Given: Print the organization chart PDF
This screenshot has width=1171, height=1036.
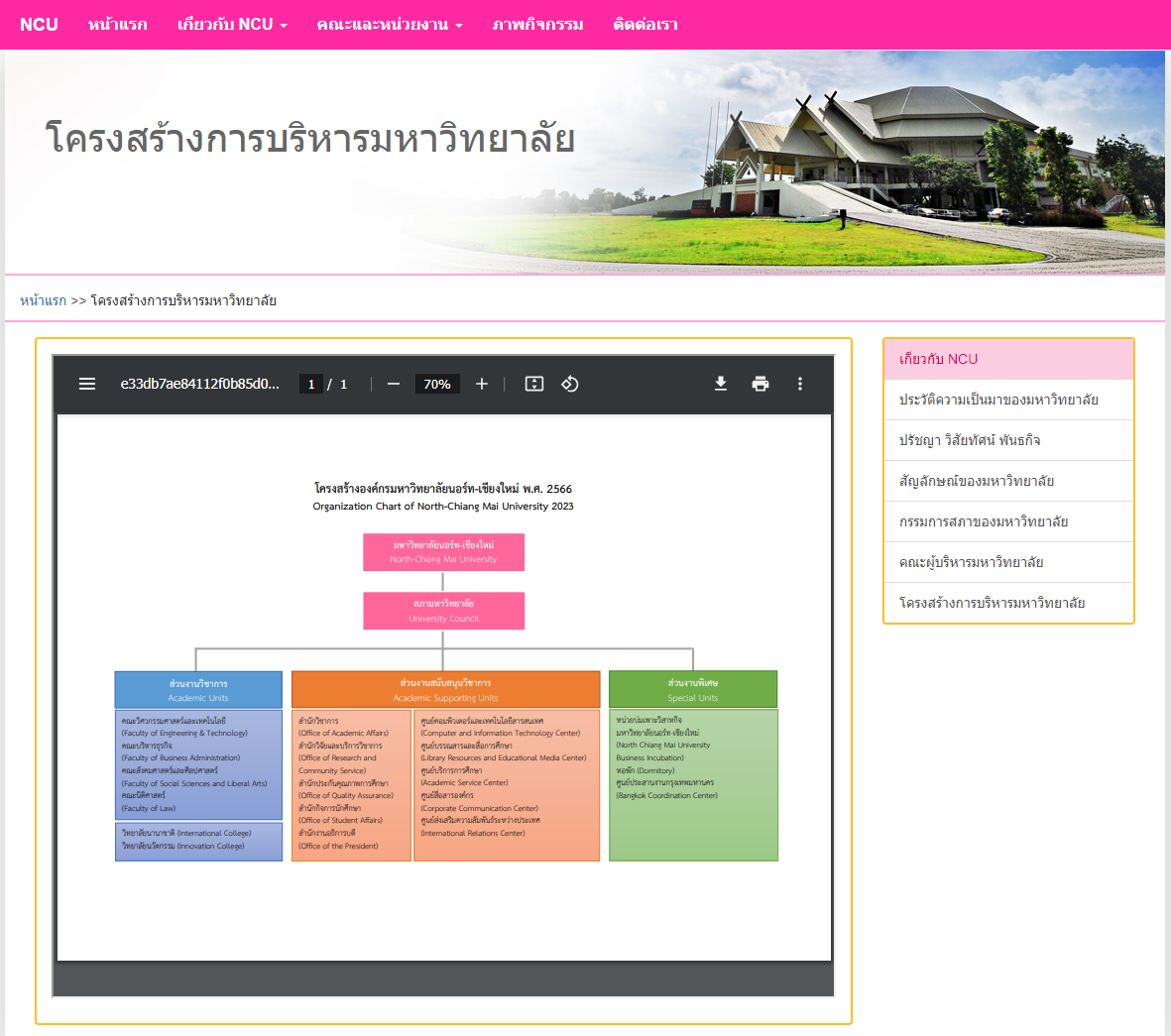Looking at the screenshot, I should click(761, 384).
